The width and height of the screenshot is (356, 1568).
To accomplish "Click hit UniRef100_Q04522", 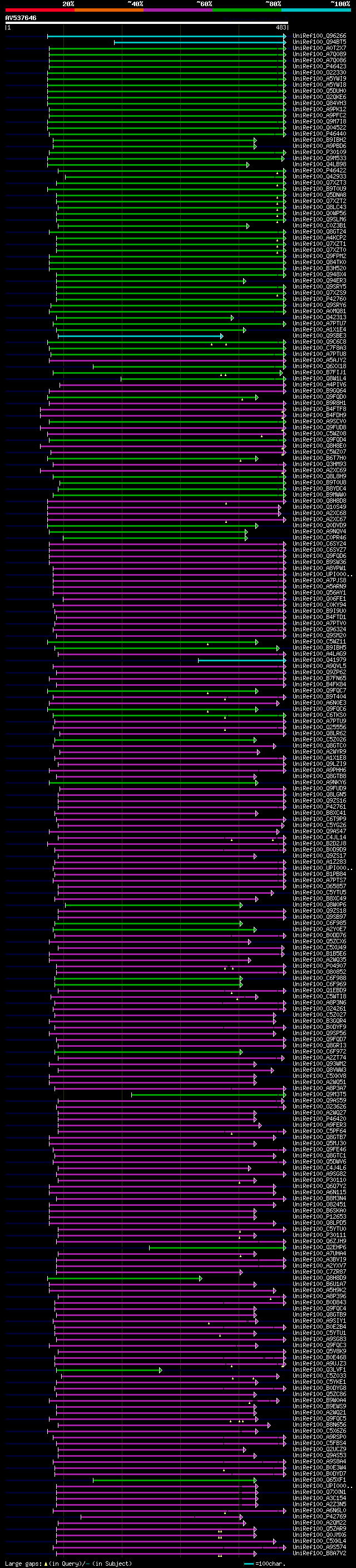I will point(319,128).
